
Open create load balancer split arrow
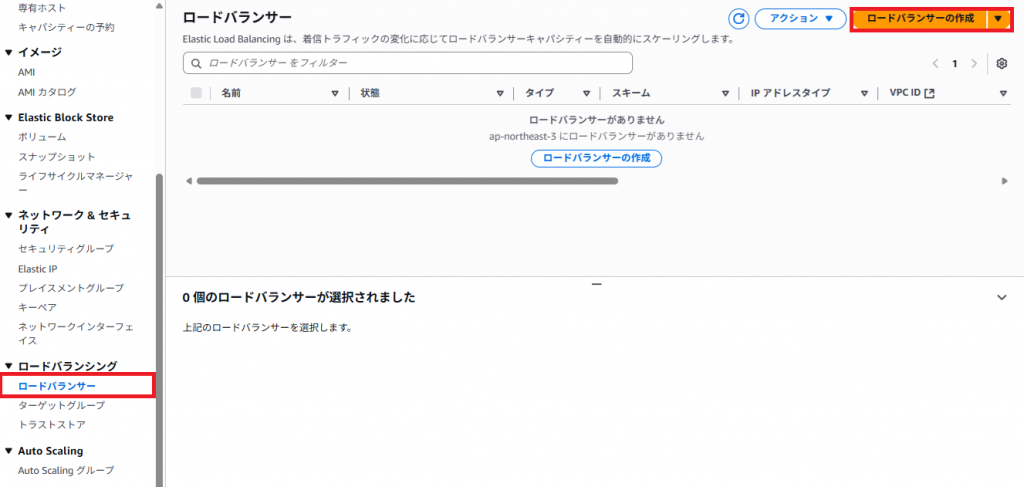[998, 19]
